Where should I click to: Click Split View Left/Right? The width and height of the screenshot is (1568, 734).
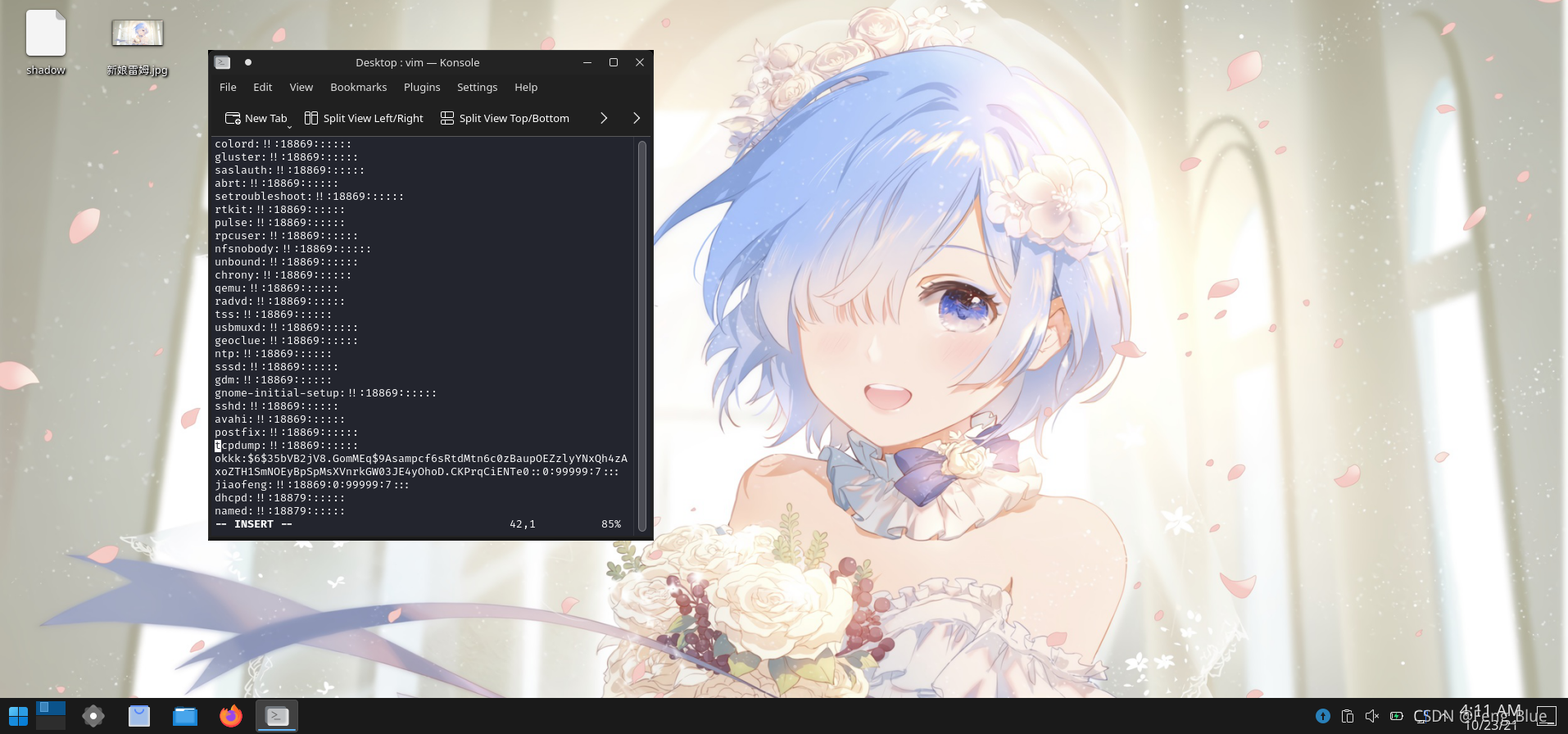click(x=364, y=118)
